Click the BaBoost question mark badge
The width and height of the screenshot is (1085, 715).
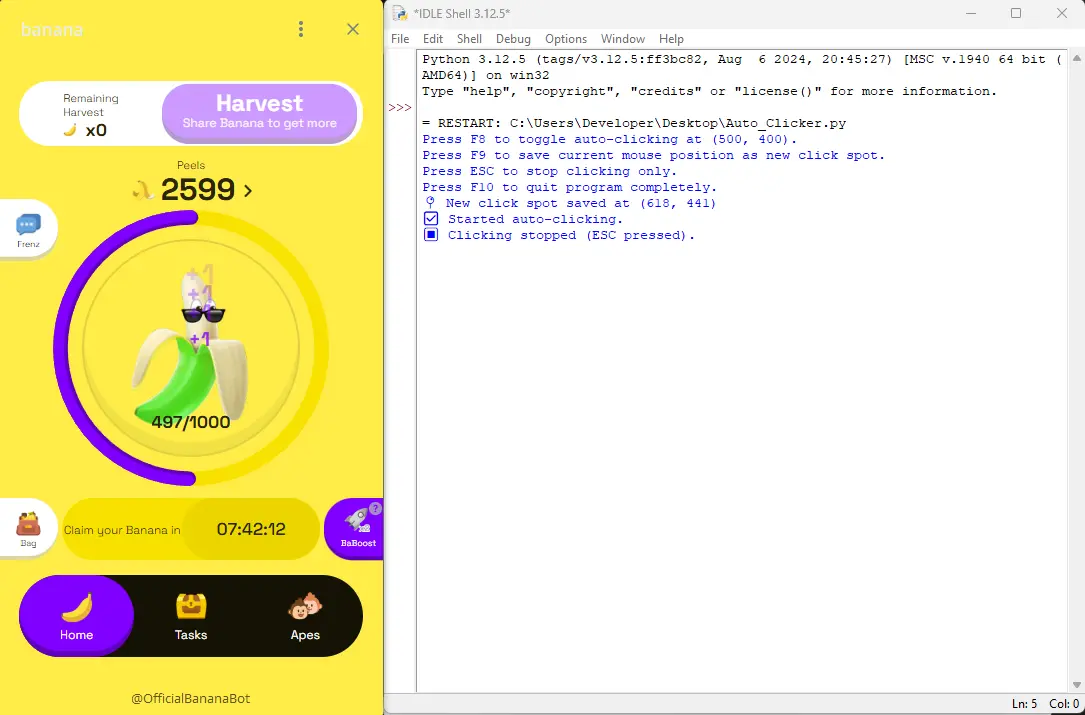(x=375, y=509)
